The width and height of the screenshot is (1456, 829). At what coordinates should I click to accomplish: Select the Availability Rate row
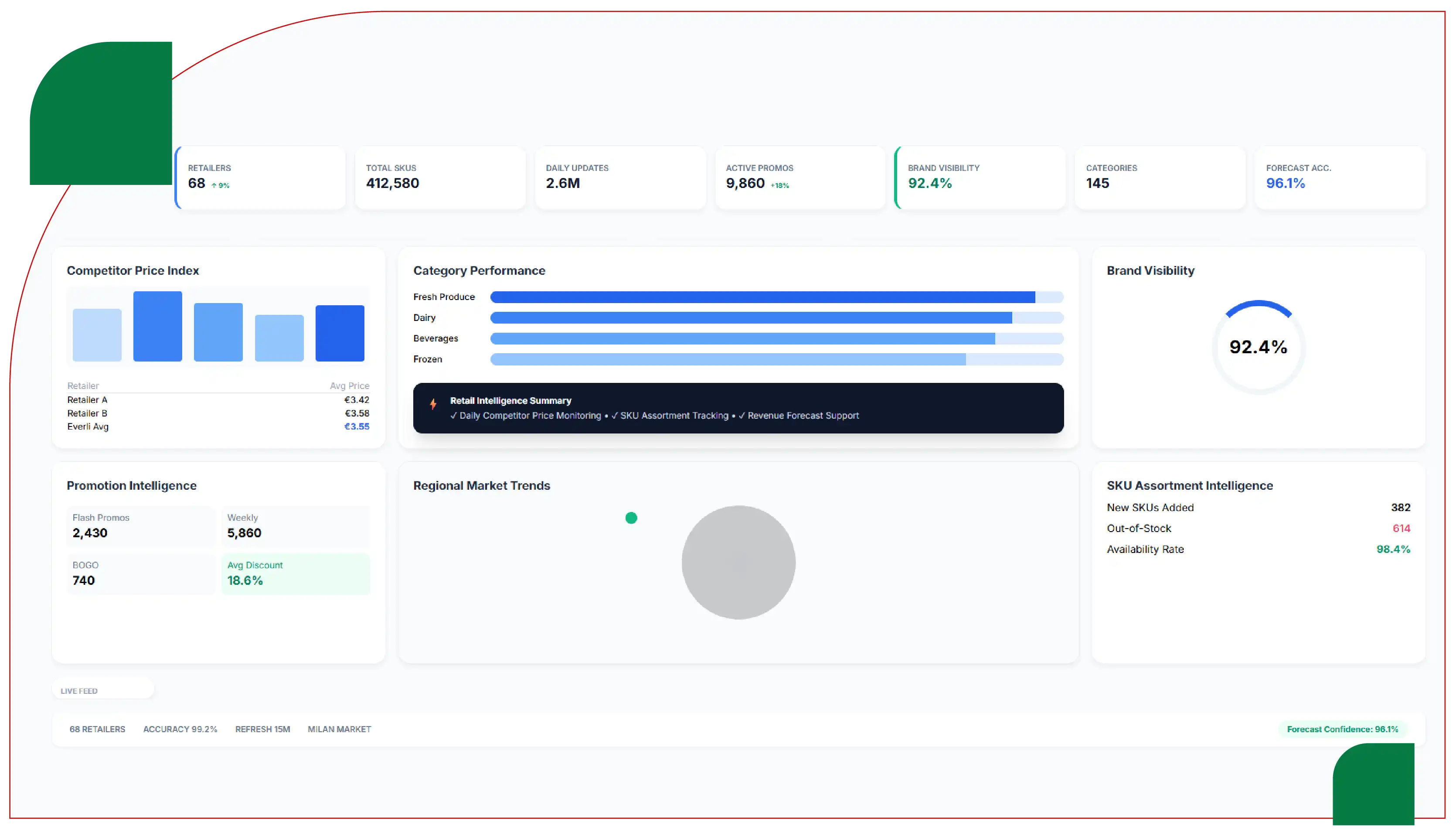click(1259, 549)
